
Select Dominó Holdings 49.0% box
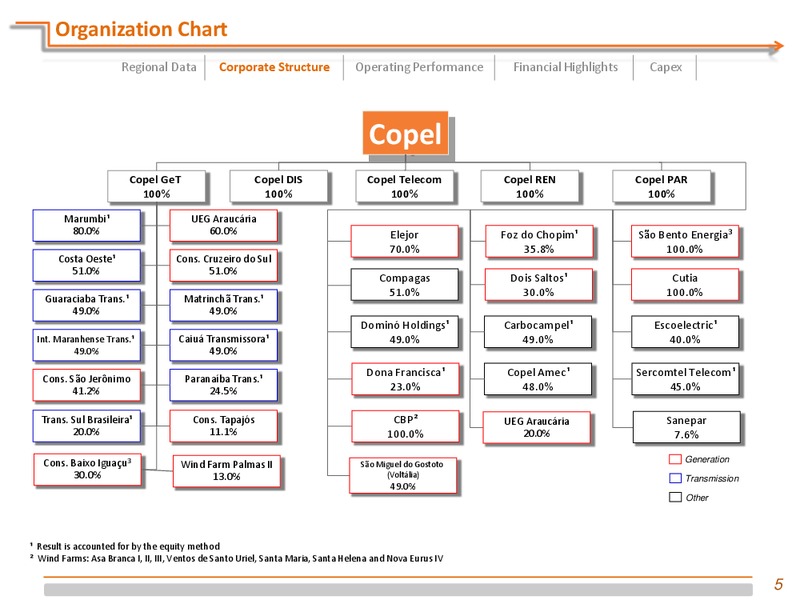pyautogui.click(x=404, y=332)
